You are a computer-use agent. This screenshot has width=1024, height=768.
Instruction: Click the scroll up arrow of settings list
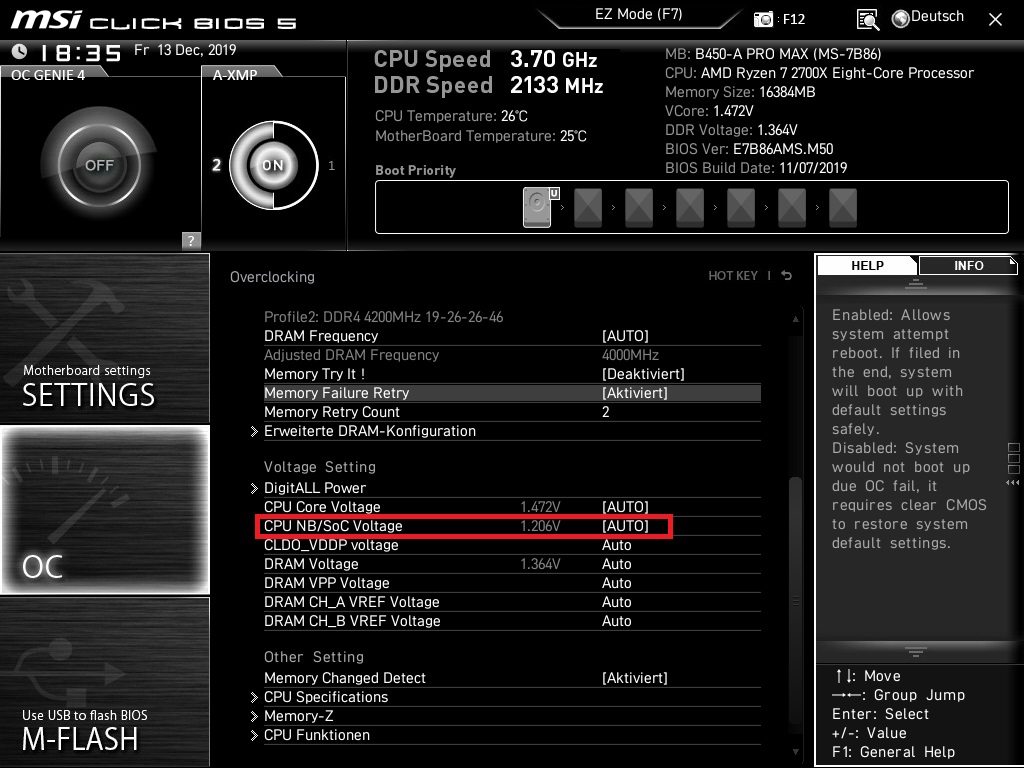[x=795, y=319]
